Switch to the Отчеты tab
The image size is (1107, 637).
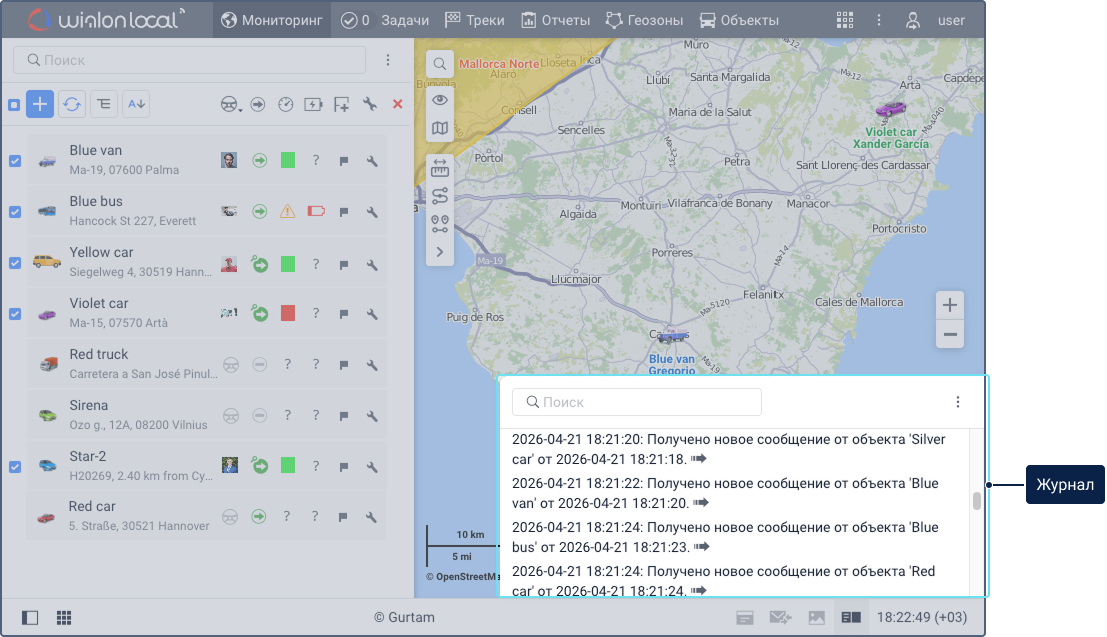tap(555, 20)
